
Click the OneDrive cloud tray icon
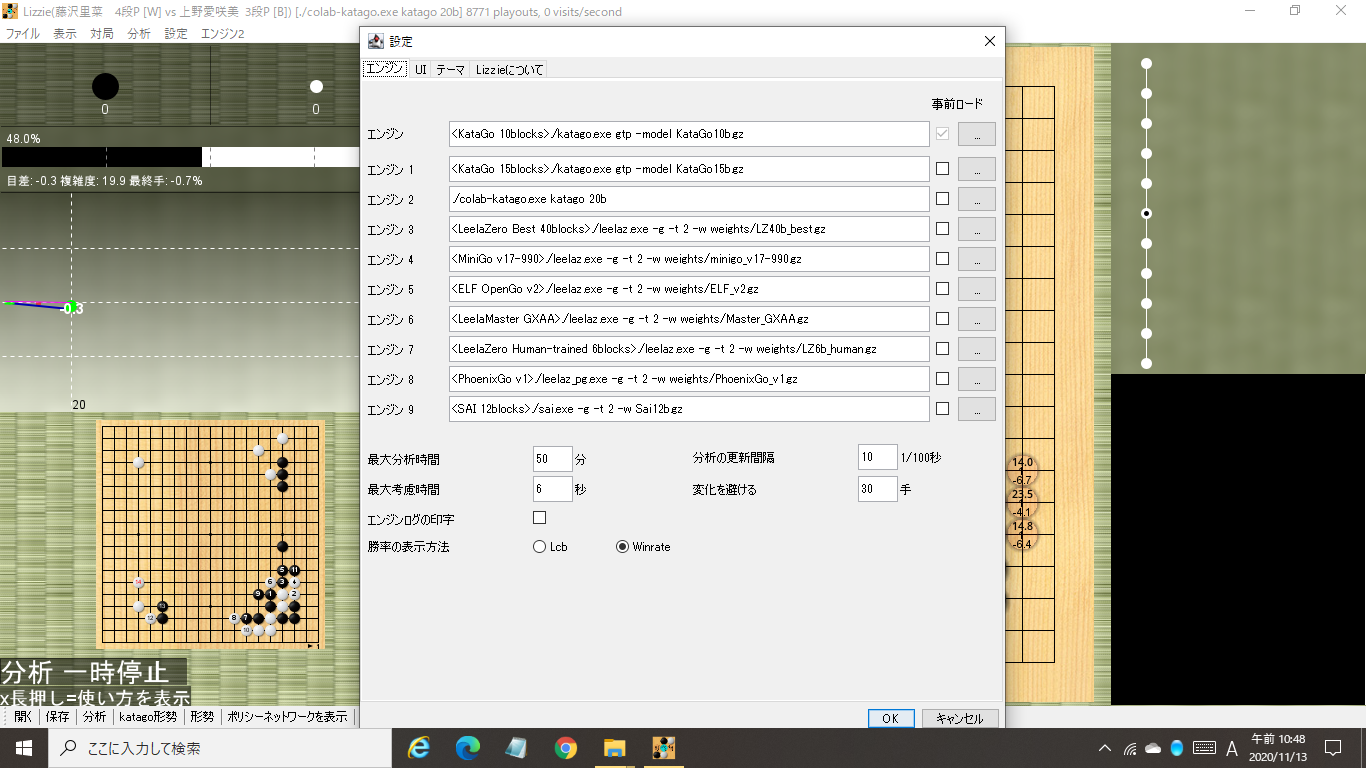1153,747
